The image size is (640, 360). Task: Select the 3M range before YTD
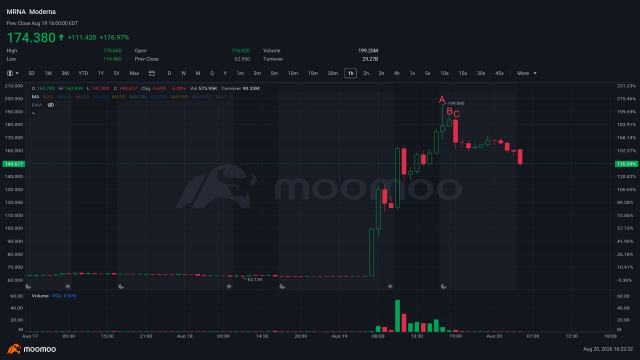click(x=65, y=73)
